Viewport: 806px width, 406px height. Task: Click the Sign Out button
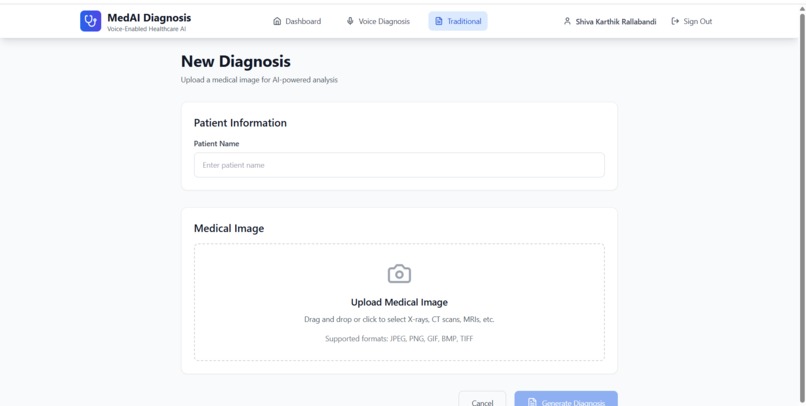tap(692, 21)
